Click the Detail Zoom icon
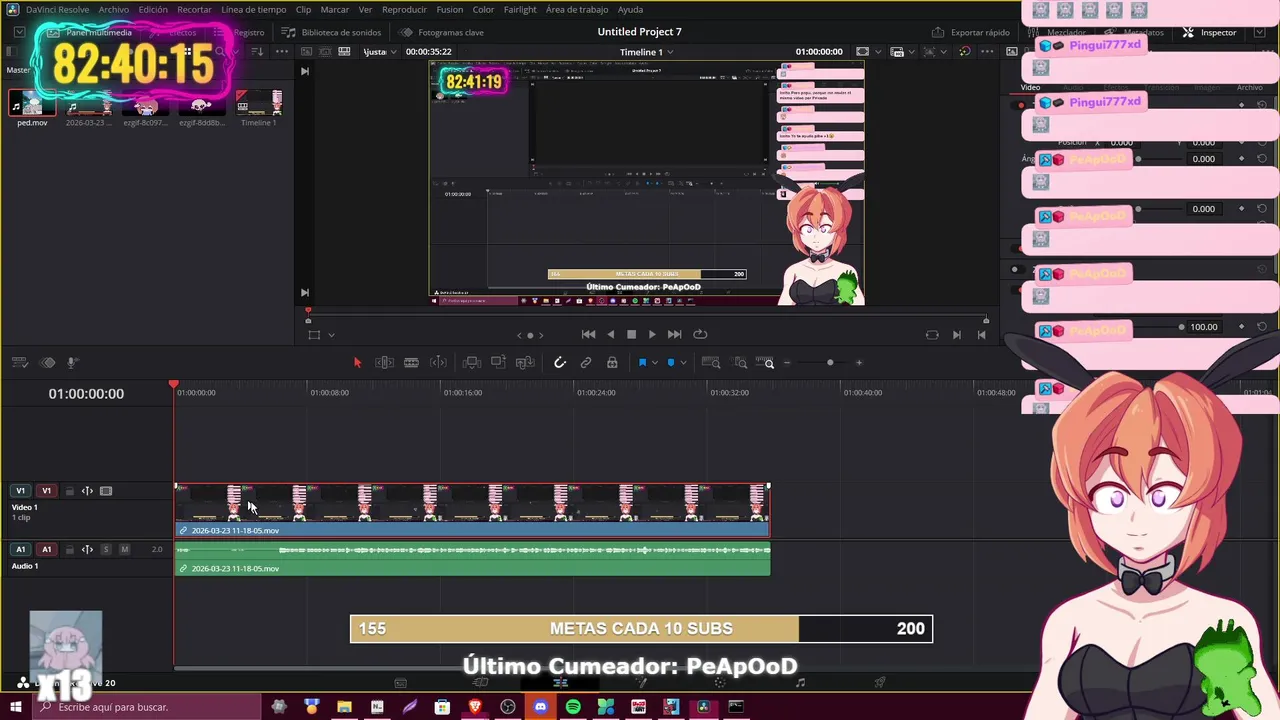The height and width of the screenshot is (720, 1280). (x=740, y=363)
